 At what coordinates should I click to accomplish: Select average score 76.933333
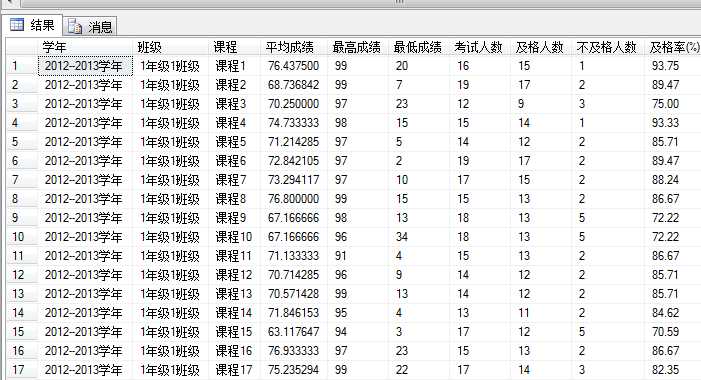(x=294, y=351)
